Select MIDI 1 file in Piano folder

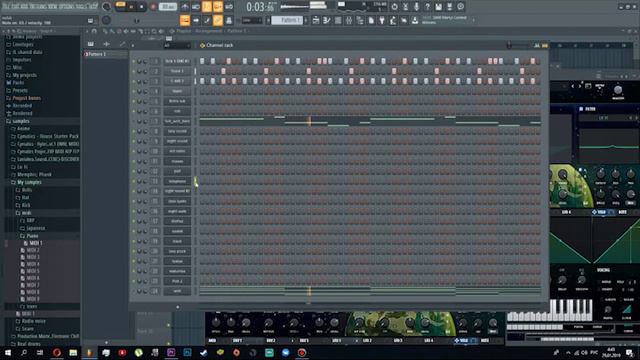(36, 243)
